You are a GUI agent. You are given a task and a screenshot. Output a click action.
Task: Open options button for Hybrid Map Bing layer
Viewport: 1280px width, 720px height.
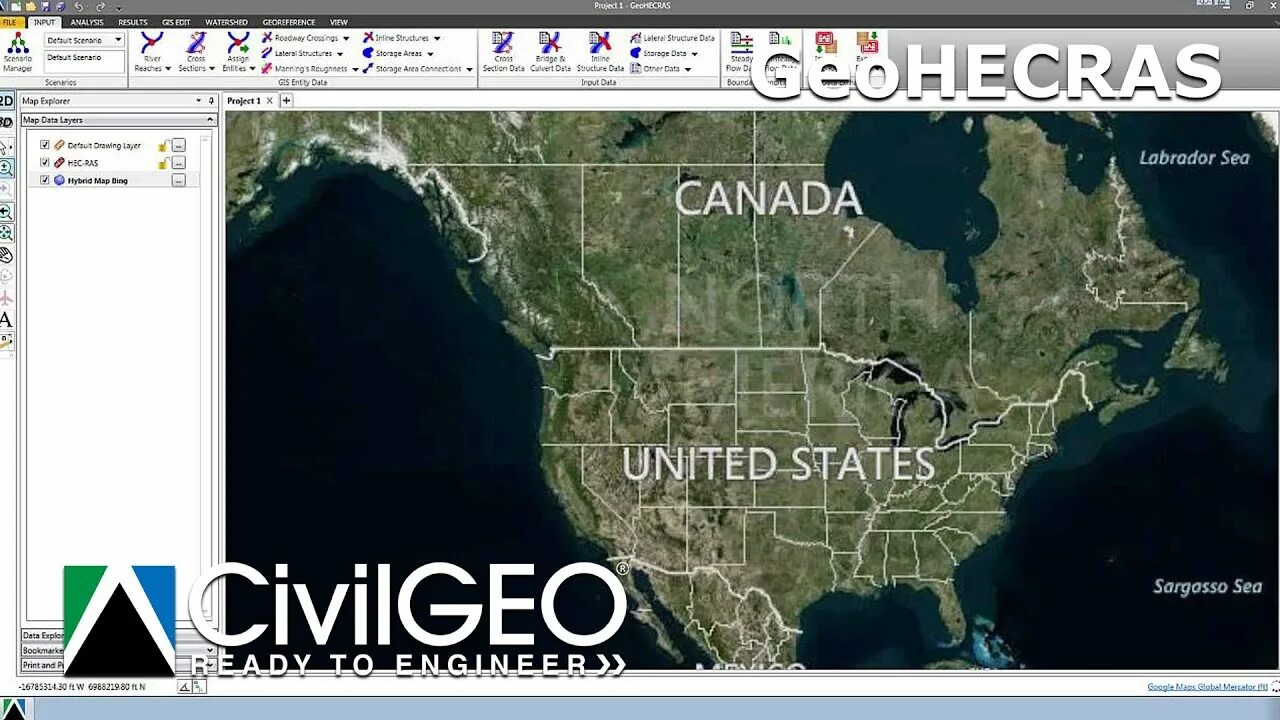178,181
